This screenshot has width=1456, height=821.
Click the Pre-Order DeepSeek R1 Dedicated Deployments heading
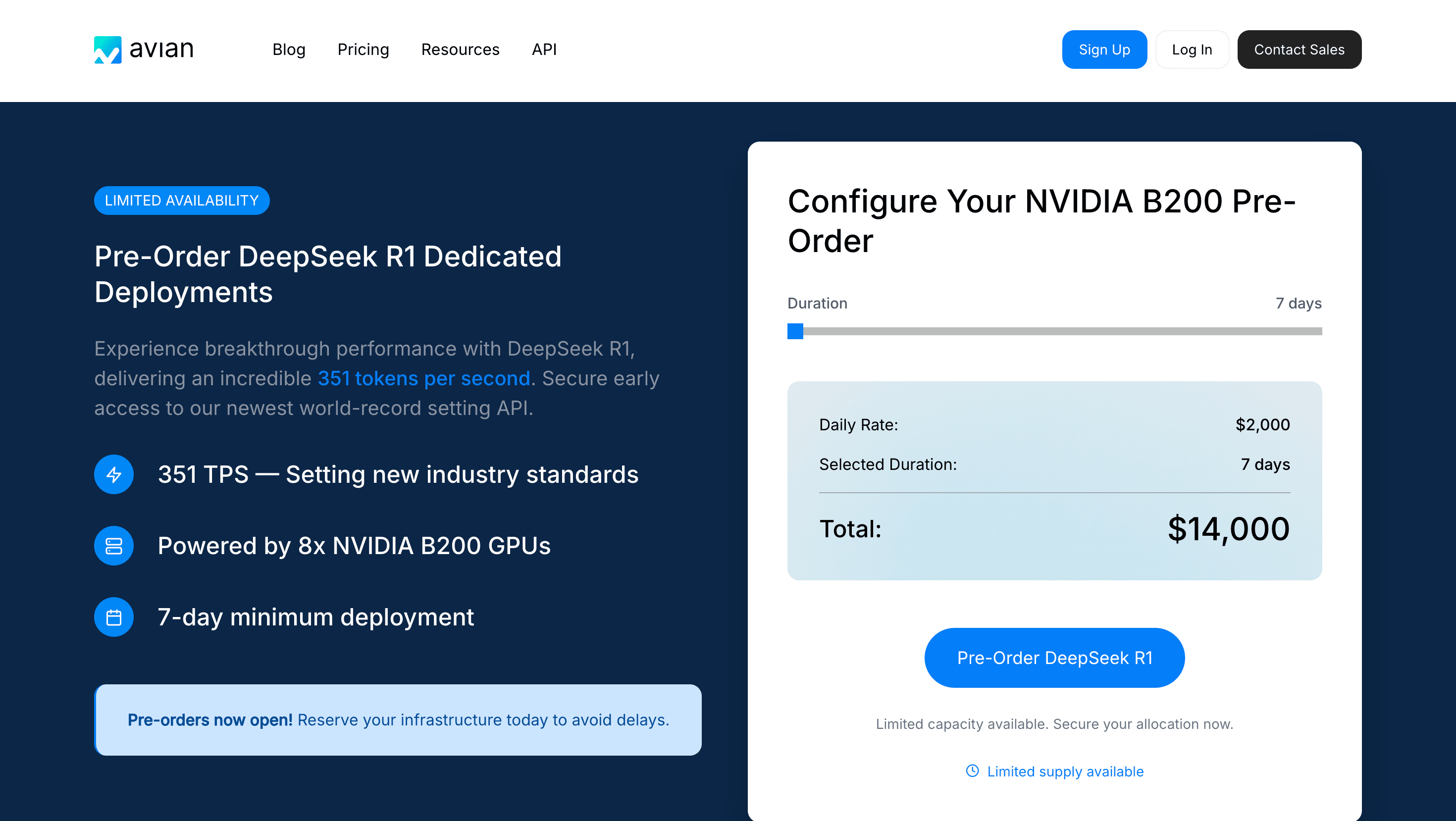coord(328,274)
